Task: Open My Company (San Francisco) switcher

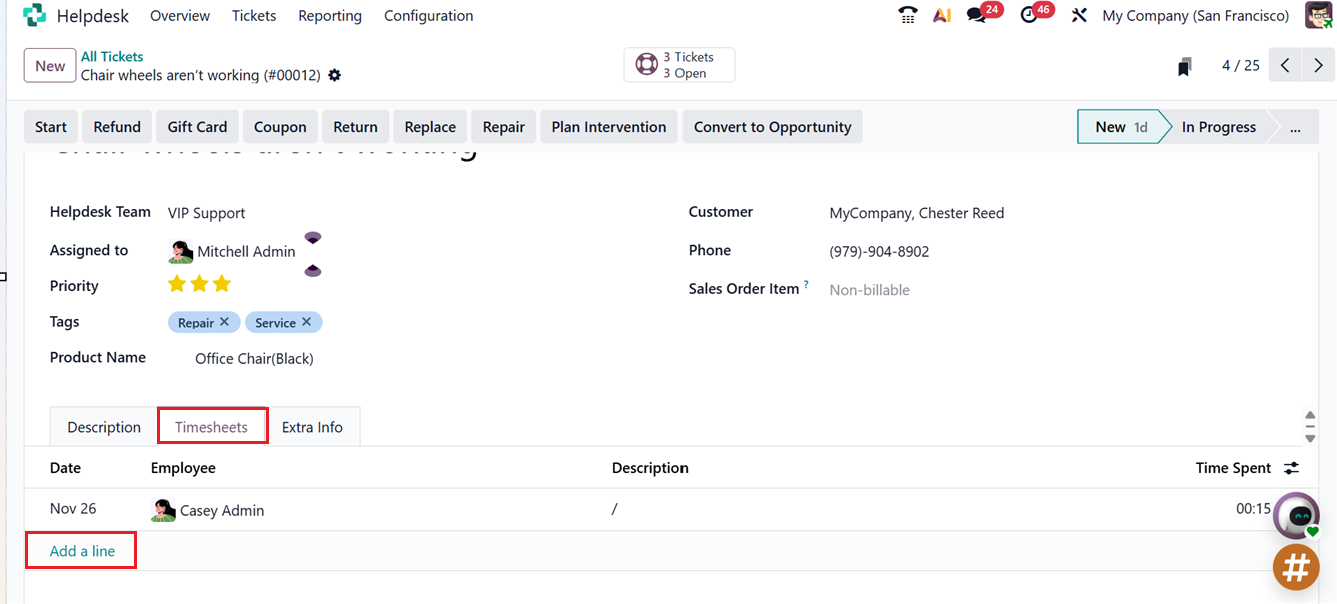Action: pyautogui.click(x=1195, y=15)
